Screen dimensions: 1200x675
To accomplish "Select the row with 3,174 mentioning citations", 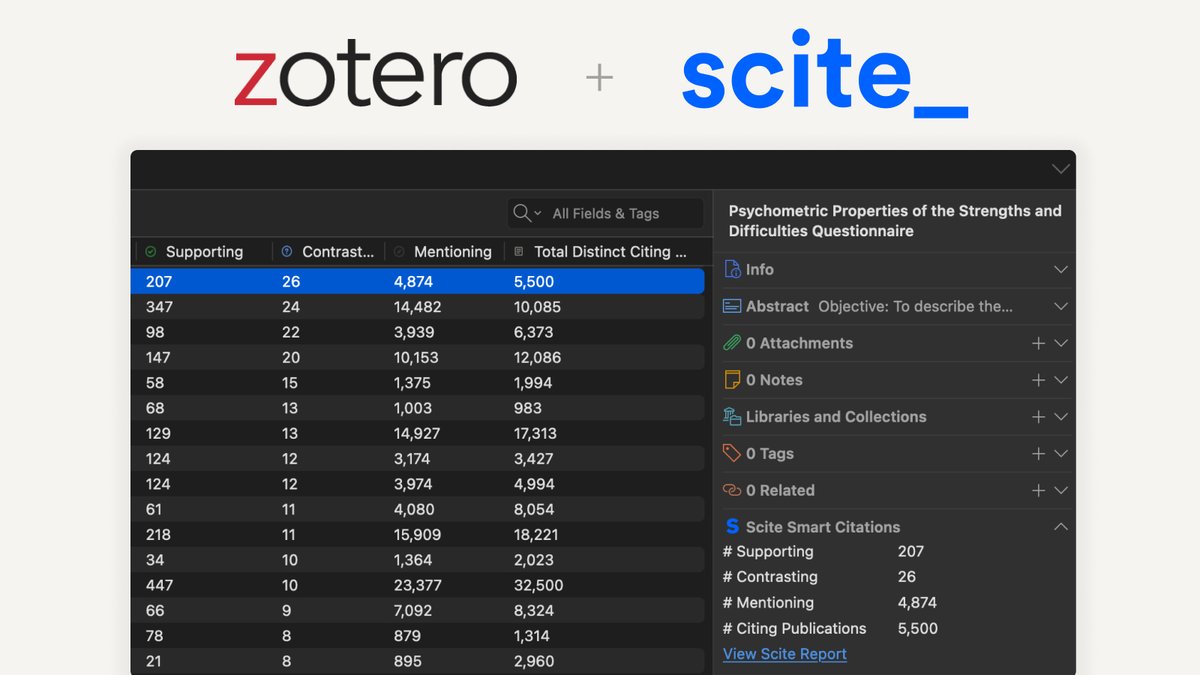I will click(418, 459).
